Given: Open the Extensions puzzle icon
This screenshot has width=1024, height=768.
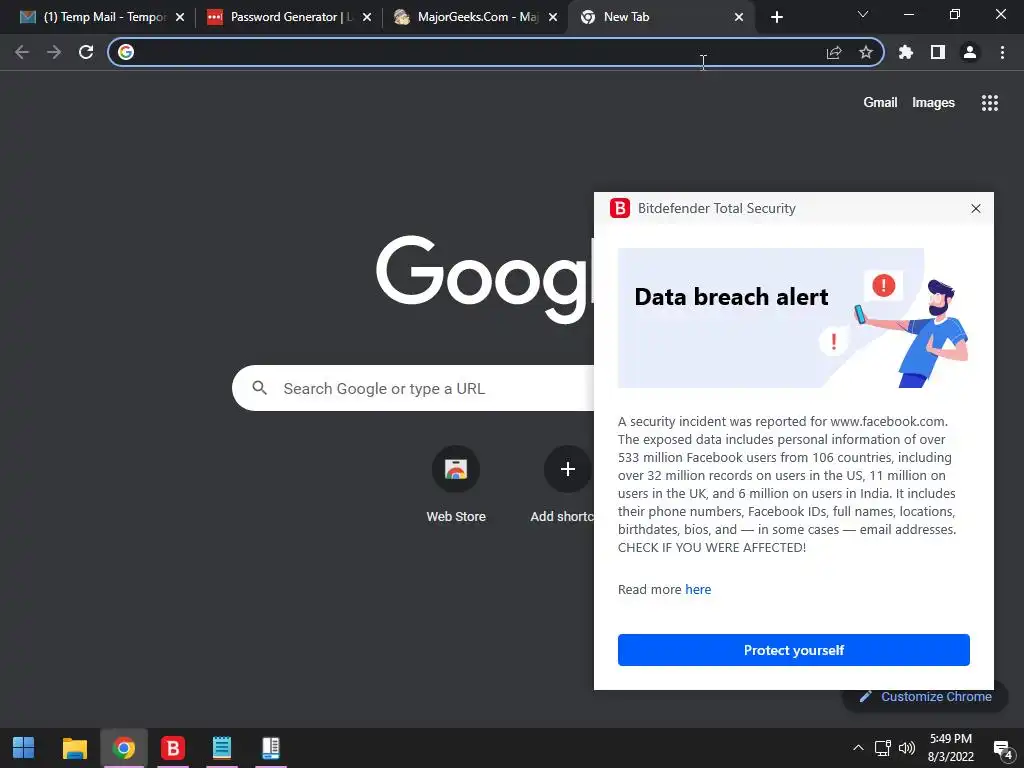Looking at the screenshot, I should tap(906, 52).
